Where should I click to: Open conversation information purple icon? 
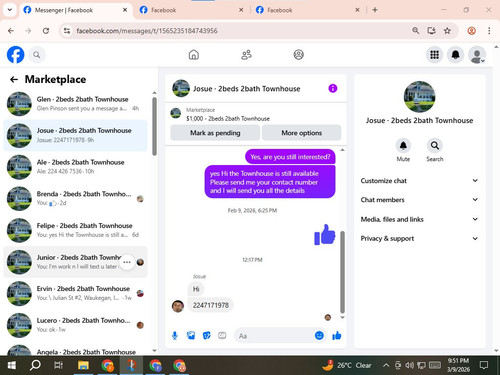[x=333, y=88]
